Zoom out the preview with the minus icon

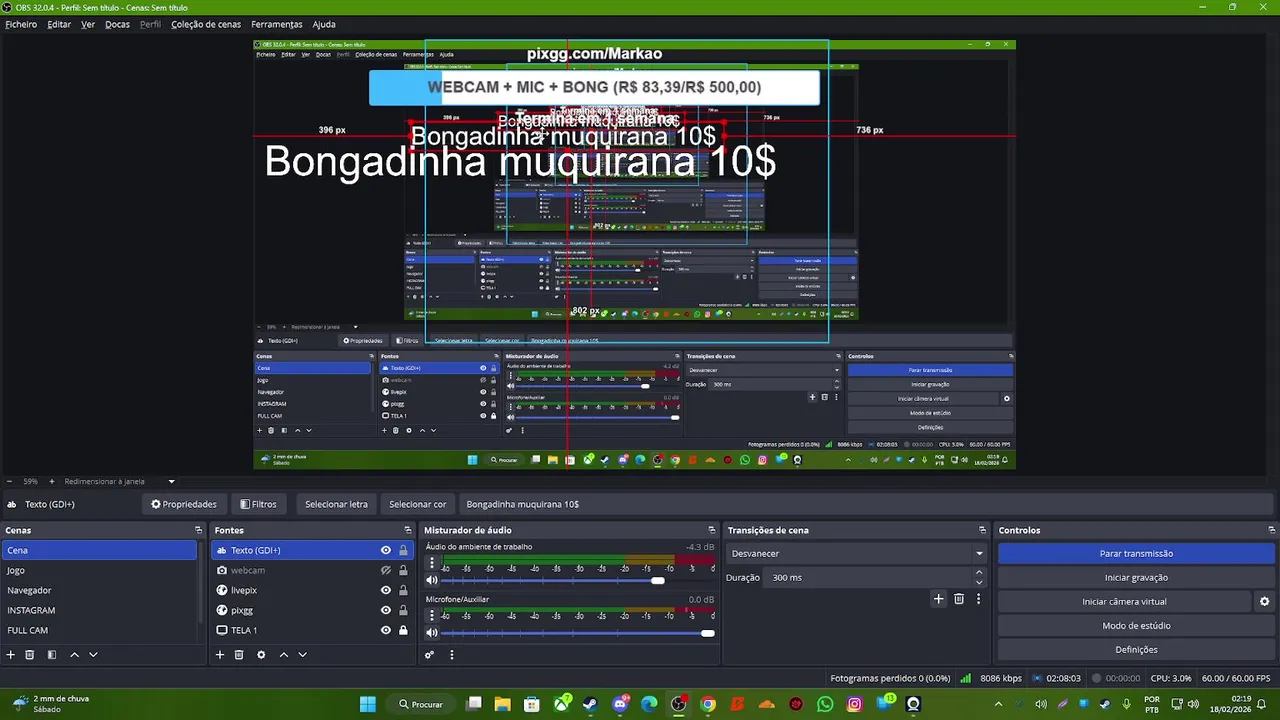coord(9,481)
